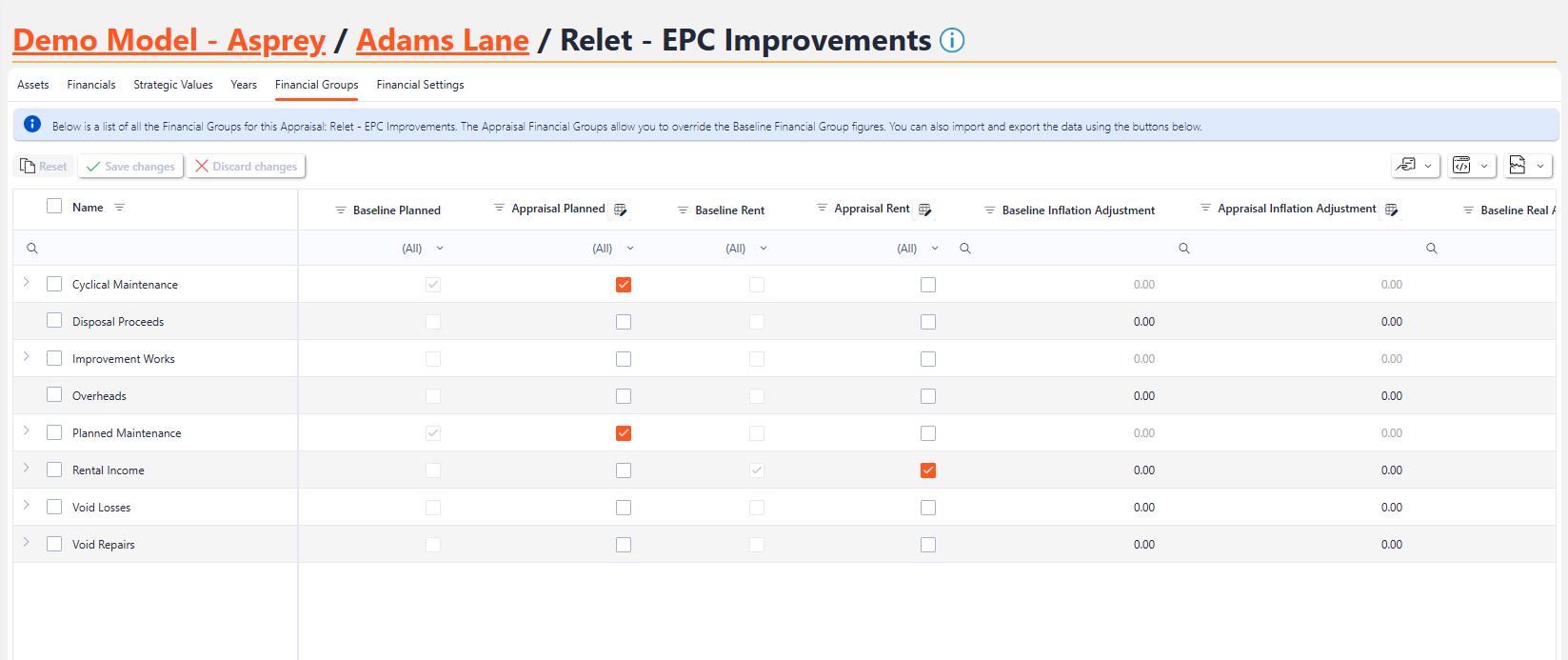1568x660 pixels.
Task: Click the hand-holding-card toolbar icon
Action: point(1405,166)
